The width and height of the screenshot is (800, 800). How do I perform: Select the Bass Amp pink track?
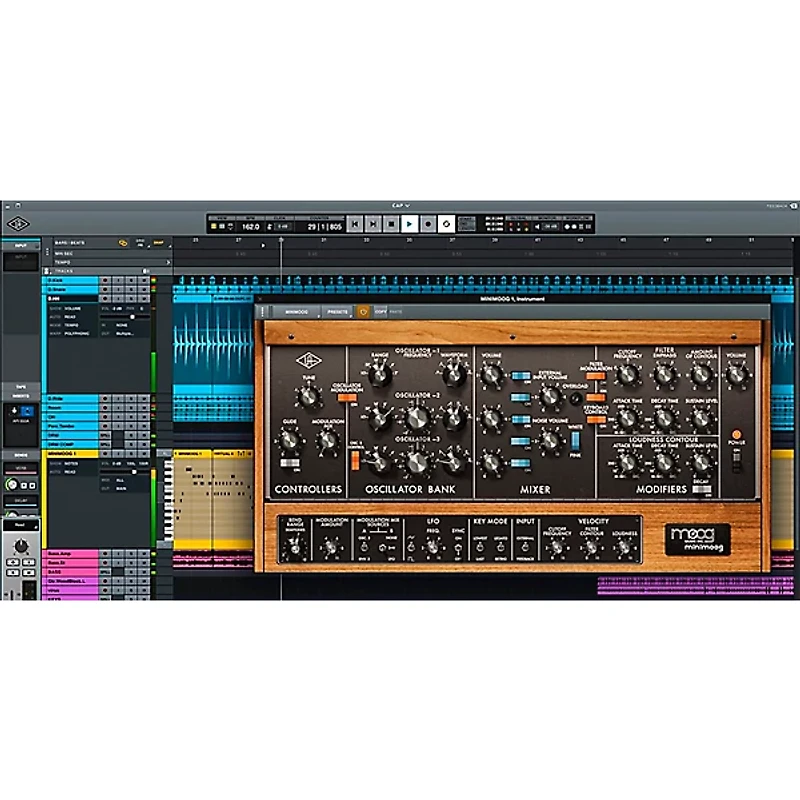coord(70,553)
